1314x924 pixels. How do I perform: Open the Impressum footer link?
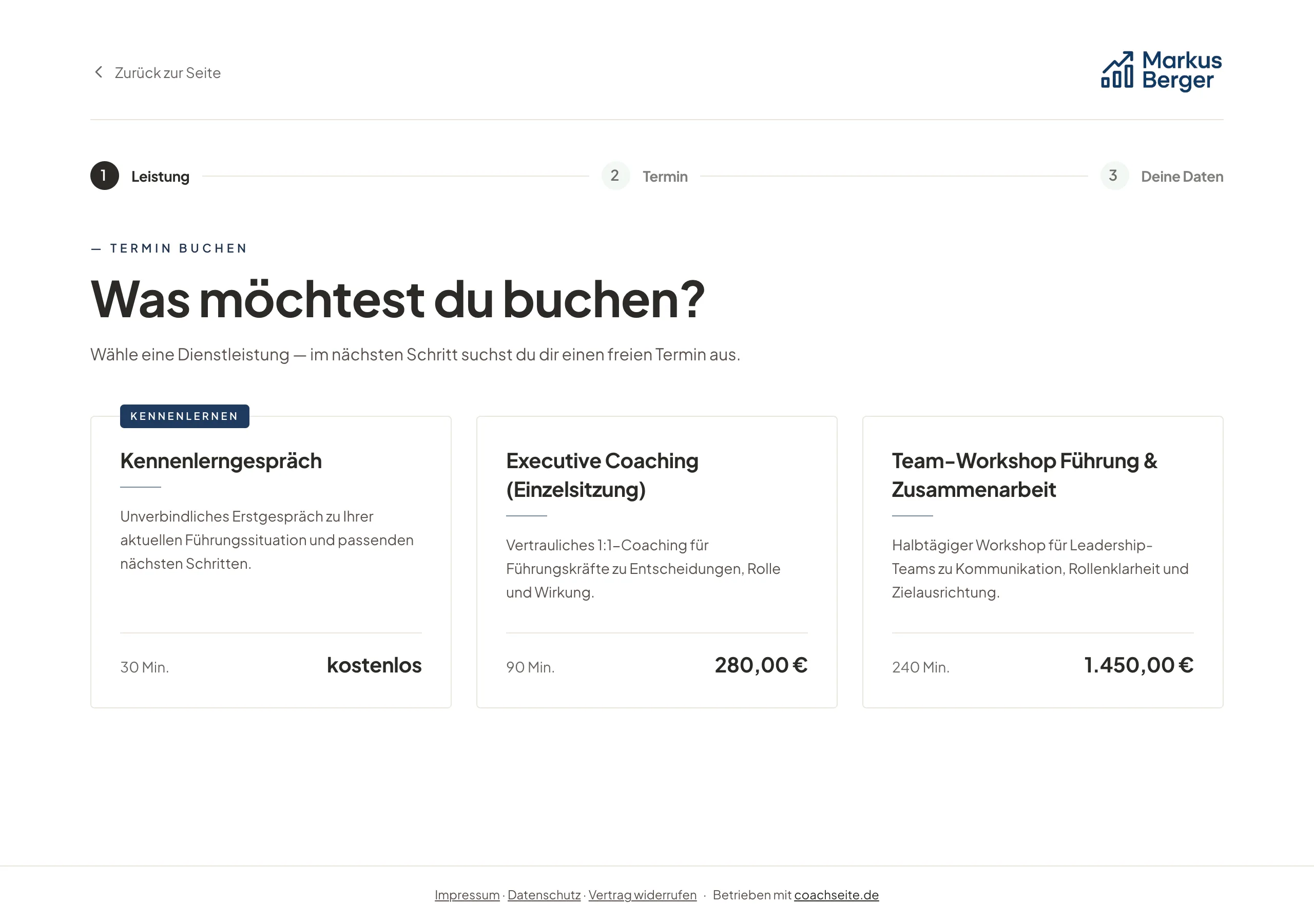[x=467, y=895]
